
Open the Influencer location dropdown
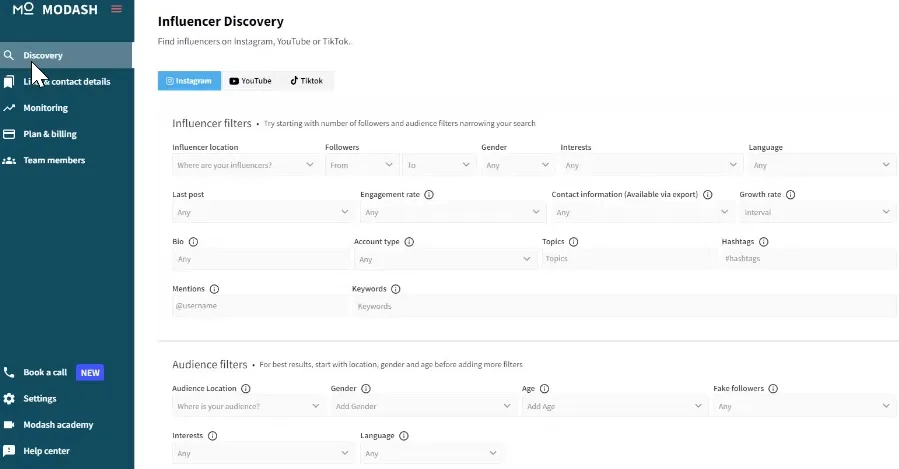[246, 165]
